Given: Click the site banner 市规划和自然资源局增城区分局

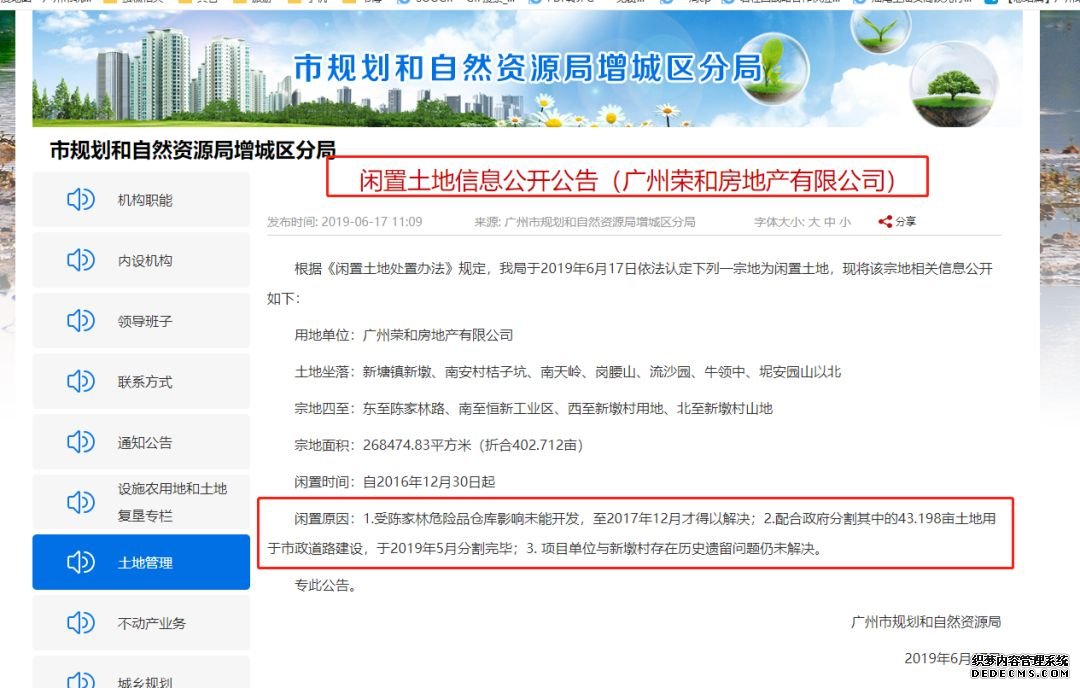Looking at the screenshot, I should click(528, 69).
